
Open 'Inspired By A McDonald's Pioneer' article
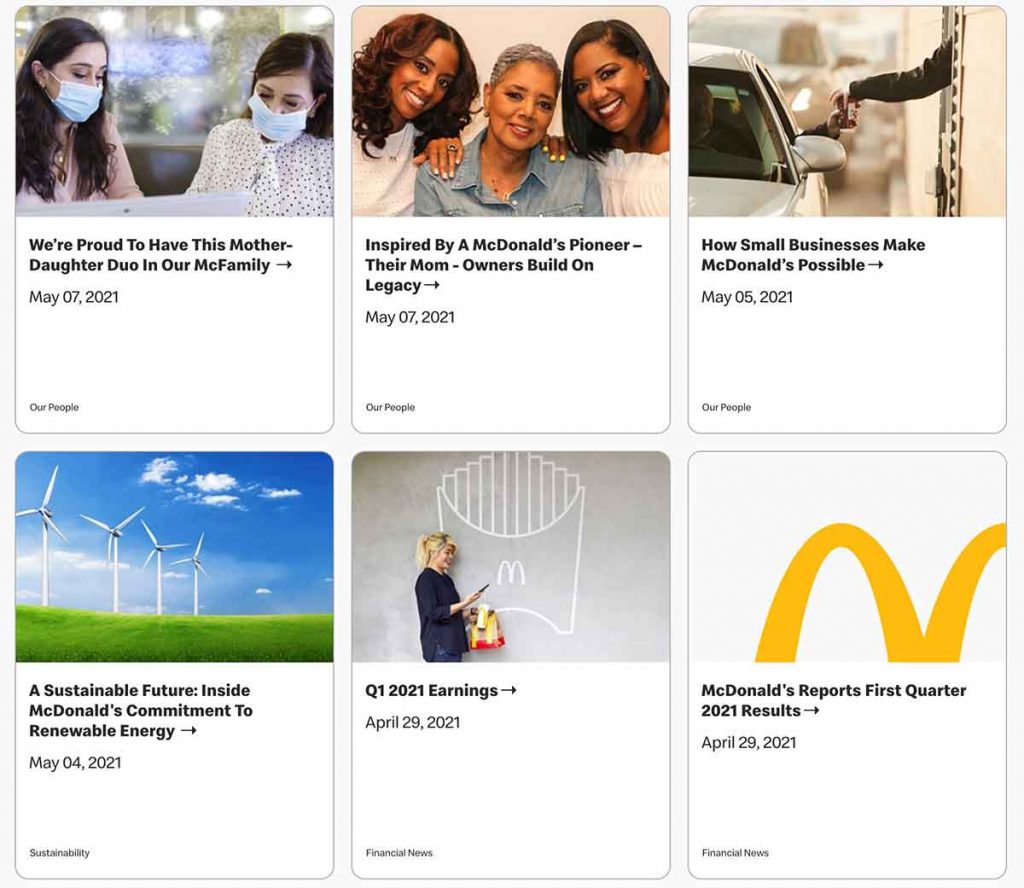tap(504, 265)
